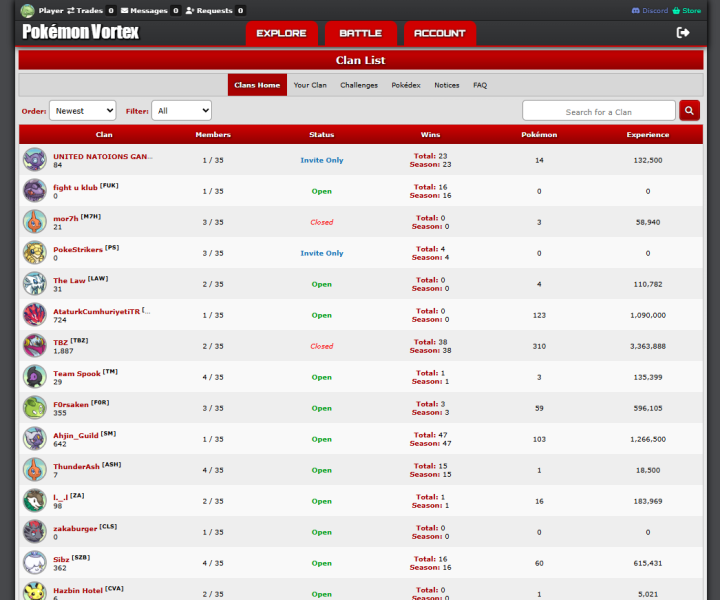Viewport: 720px width, 600px height.
Task: Open the ThunderAsh clan link
Action: pos(76,466)
